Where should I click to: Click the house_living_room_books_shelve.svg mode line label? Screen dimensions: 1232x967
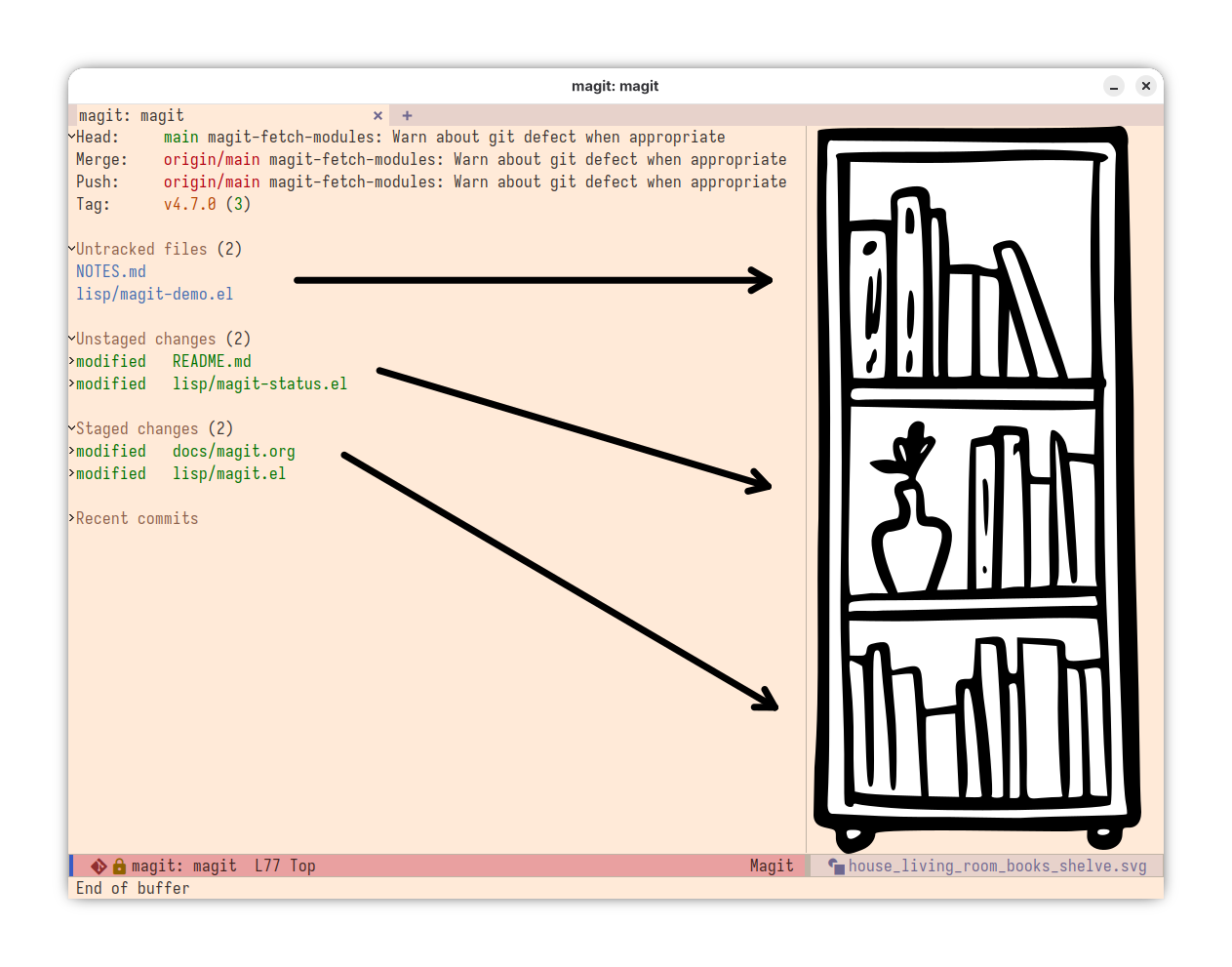[x=998, y=866]
